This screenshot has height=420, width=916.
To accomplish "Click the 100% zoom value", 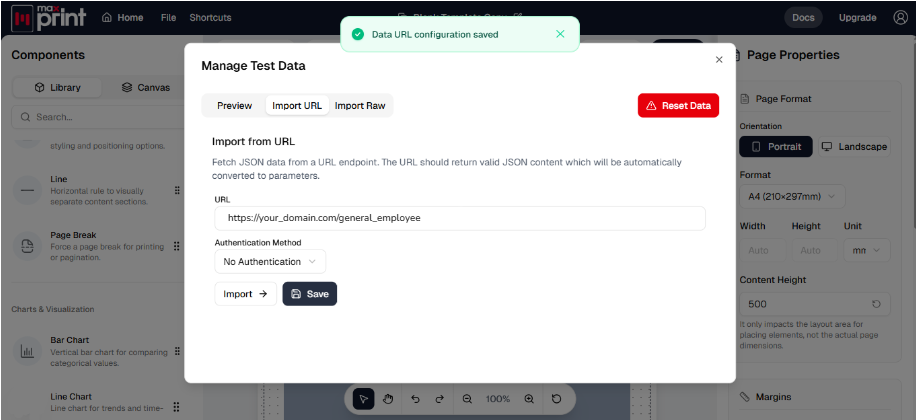I will pyautogui.click(x=498, y=399).
